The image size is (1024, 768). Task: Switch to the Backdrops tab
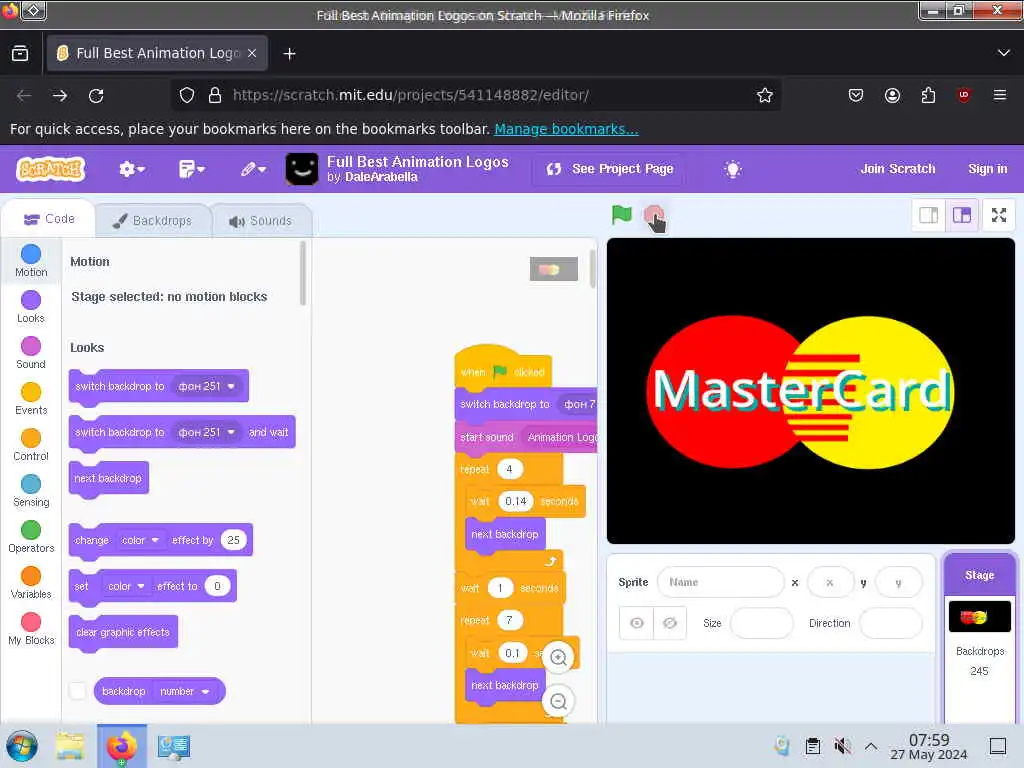[153, 221]
